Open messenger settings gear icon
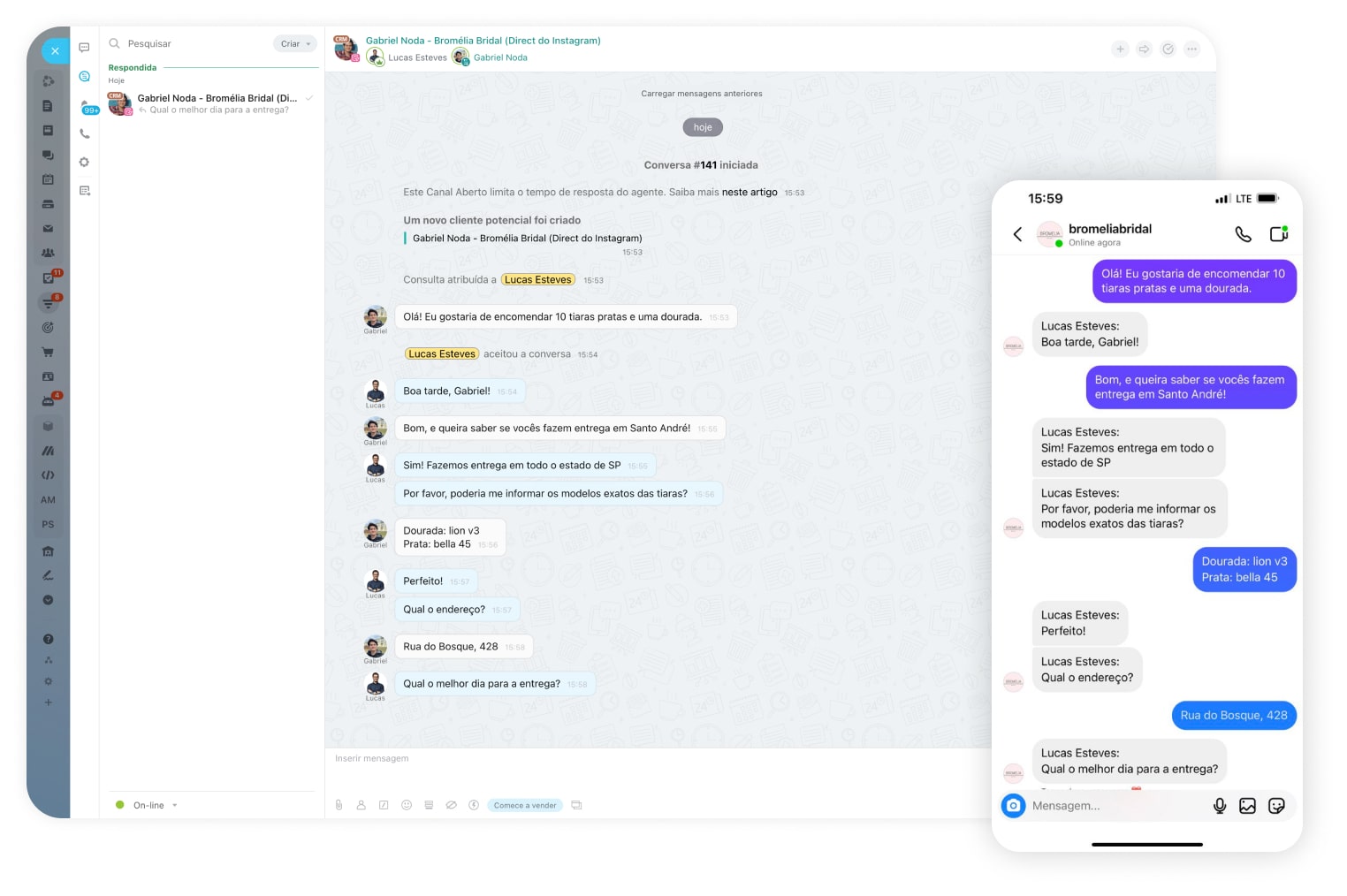The height and width of the screenshot is (896, 1347). click(x=85, y=163)
